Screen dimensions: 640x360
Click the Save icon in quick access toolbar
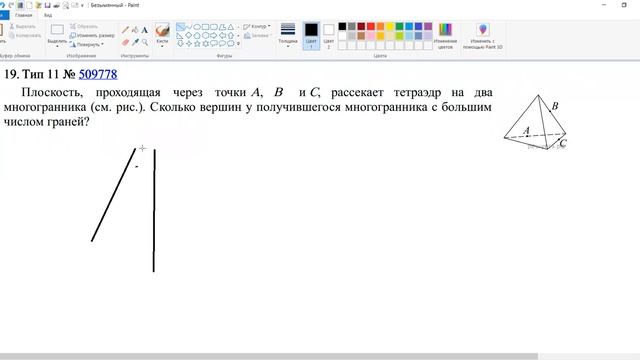coord(47,5)
